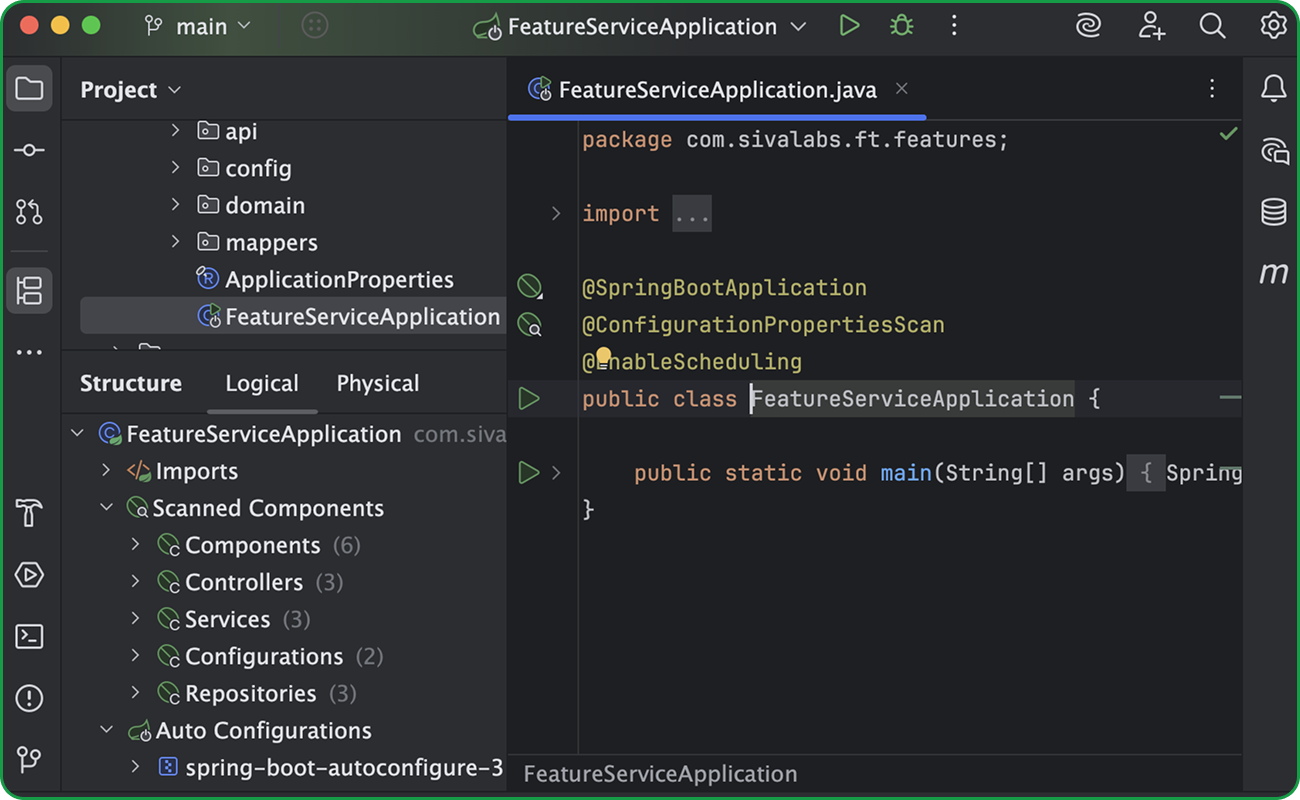Image resolution: width=1300 pixels, height=800 pixels.
Task: Click the gutter icon beside @ConfigurationPropertiesScan
Action: click(x=529, y=324)
